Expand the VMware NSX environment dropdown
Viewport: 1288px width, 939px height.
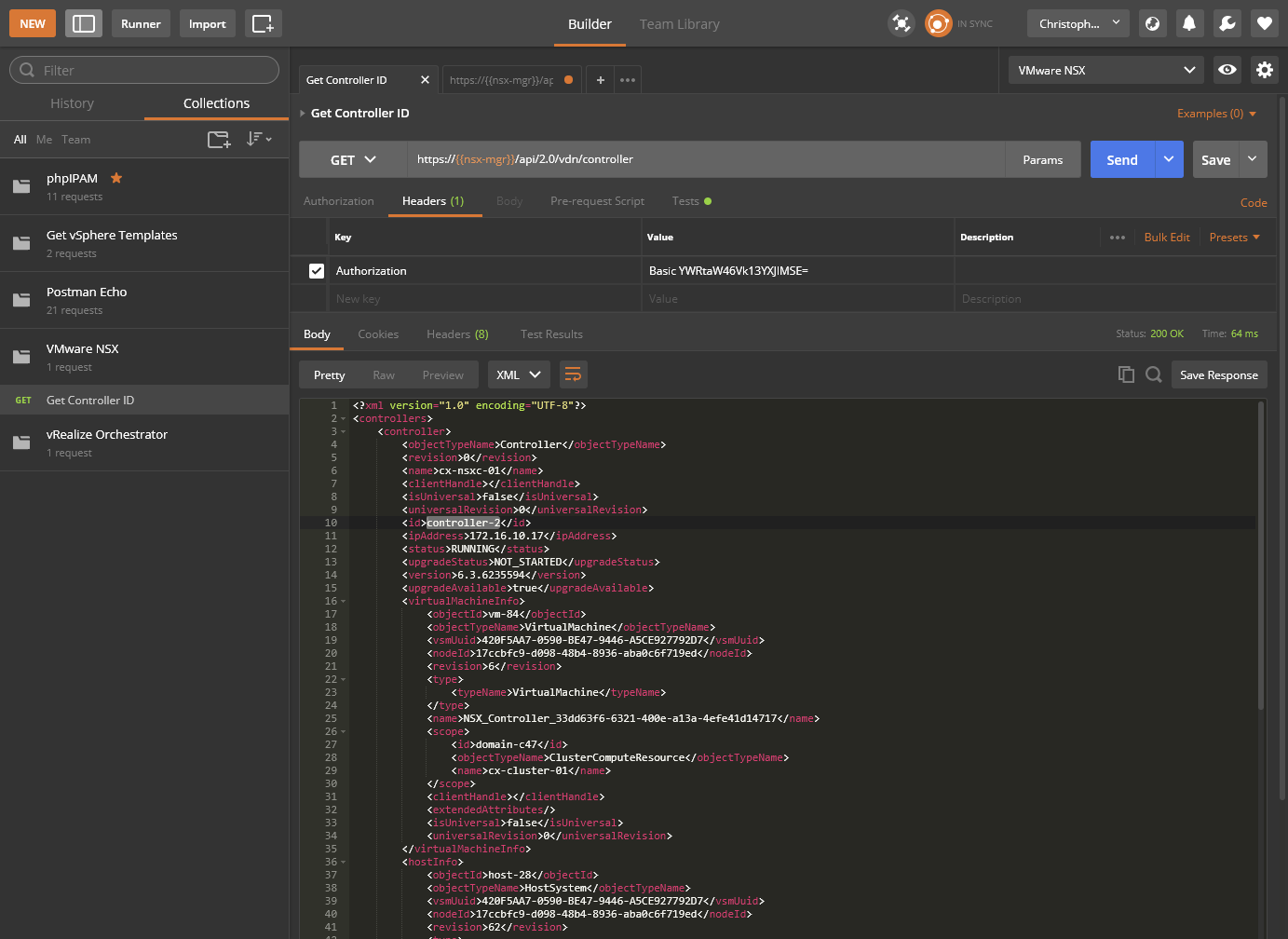[1105, 70]
